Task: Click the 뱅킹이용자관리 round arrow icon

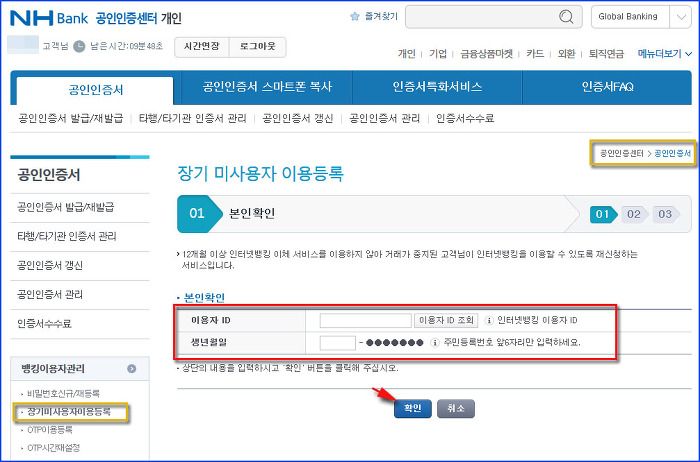Action: 131,369
